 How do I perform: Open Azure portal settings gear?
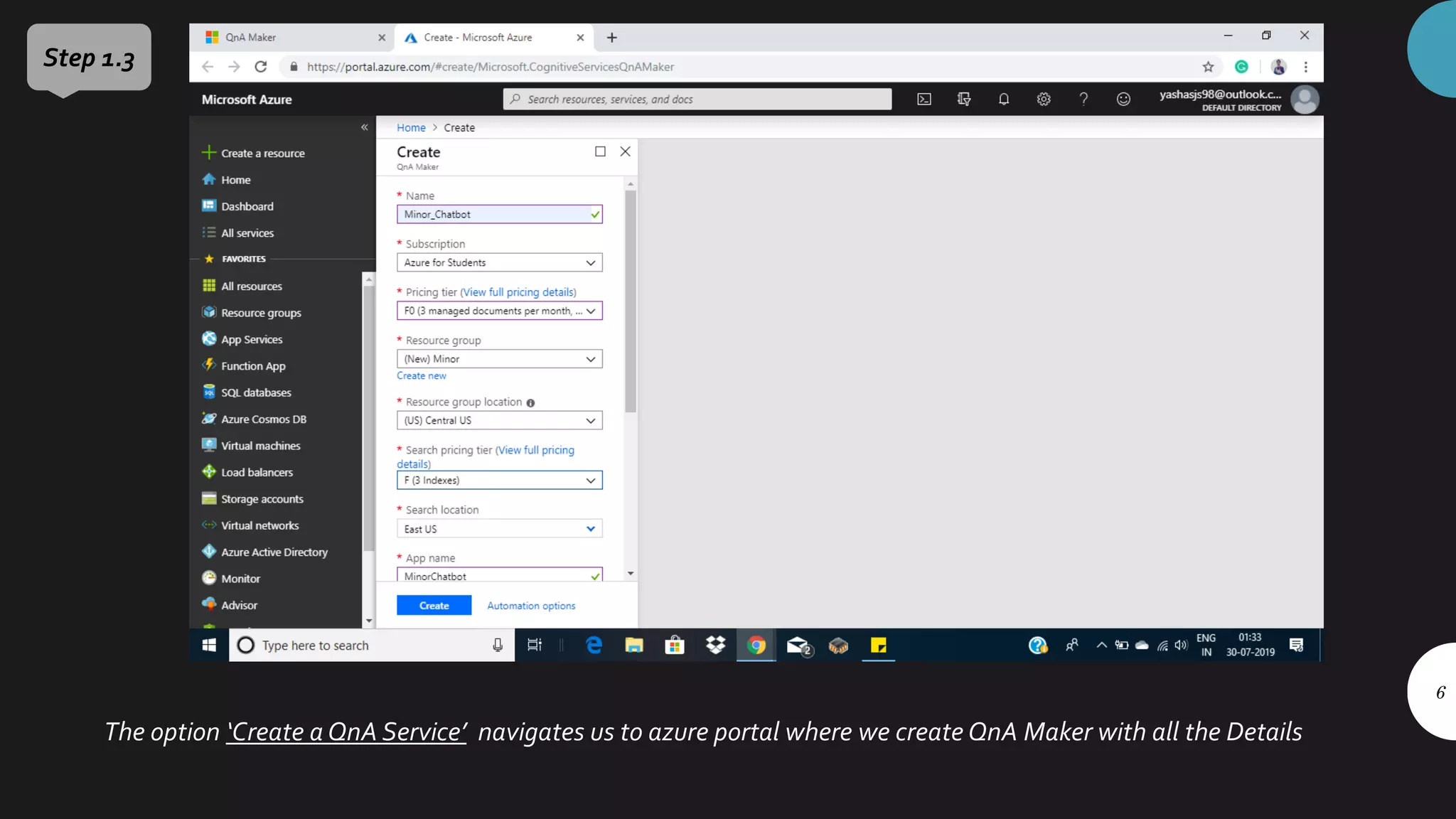pos(1044,100)
